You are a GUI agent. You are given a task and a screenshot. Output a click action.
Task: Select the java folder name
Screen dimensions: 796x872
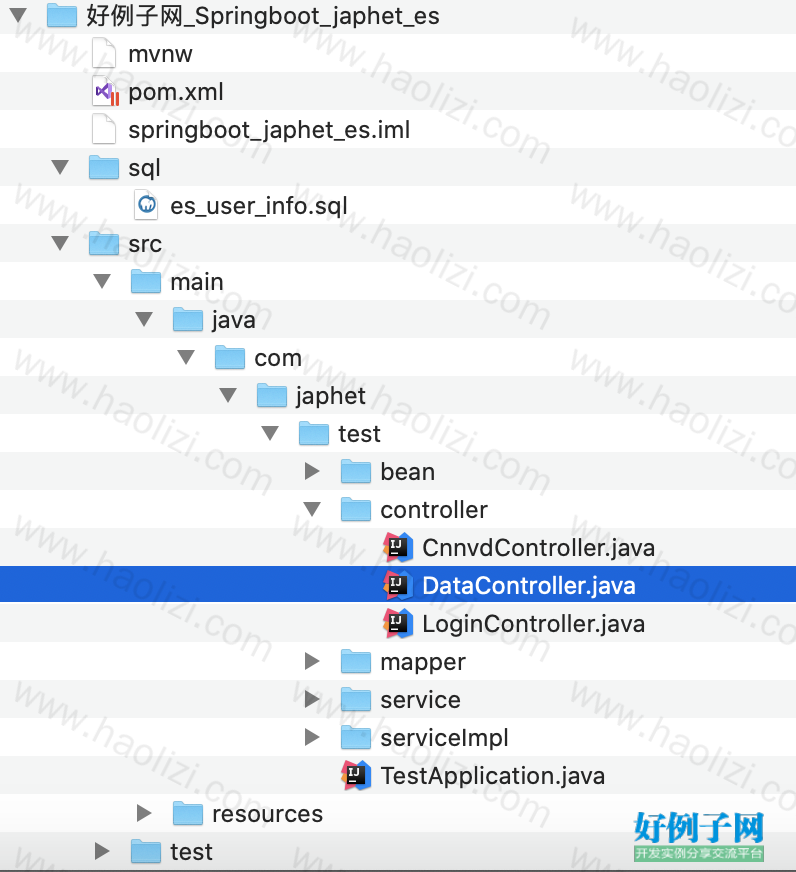point(233,320)
